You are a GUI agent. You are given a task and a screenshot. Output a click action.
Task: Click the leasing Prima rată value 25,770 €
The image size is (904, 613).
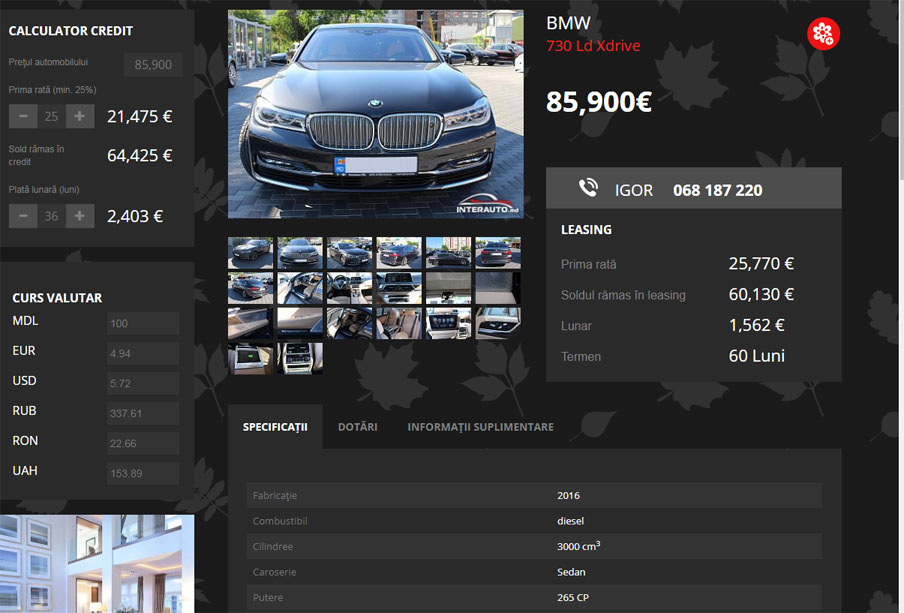point(761,264)
